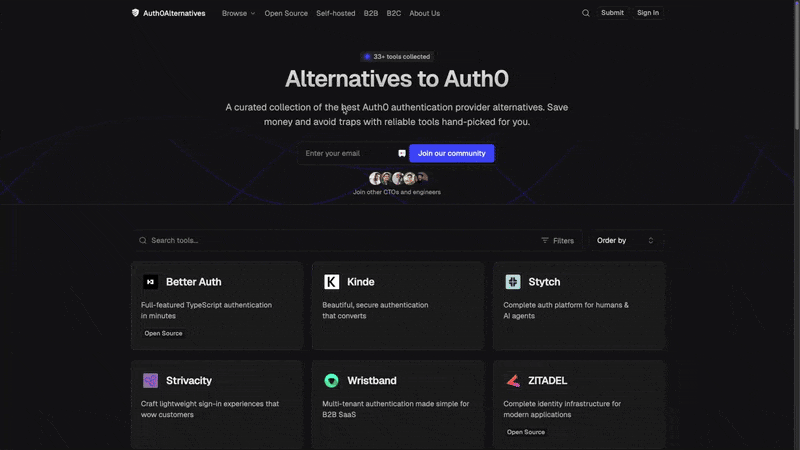Click the Join other CTOs and engineers text
This screenshot has height=450, width=800.
coord(397,192)
